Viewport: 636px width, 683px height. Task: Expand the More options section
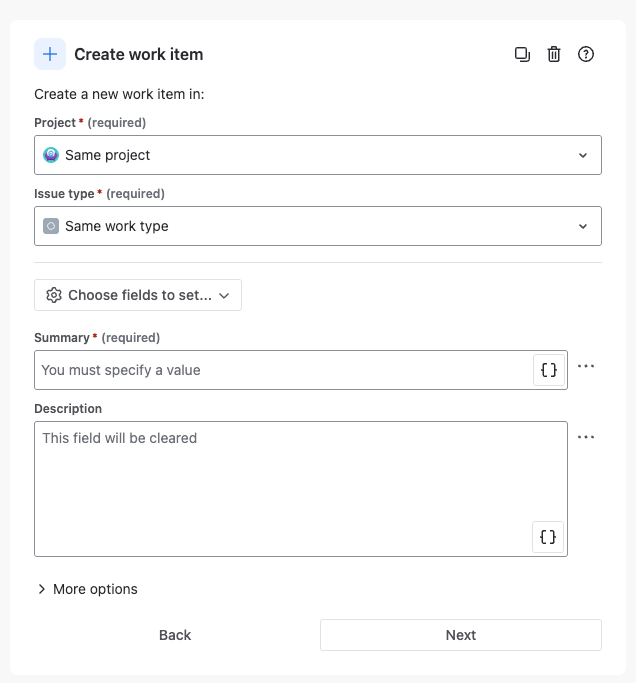tap(88, 589)
